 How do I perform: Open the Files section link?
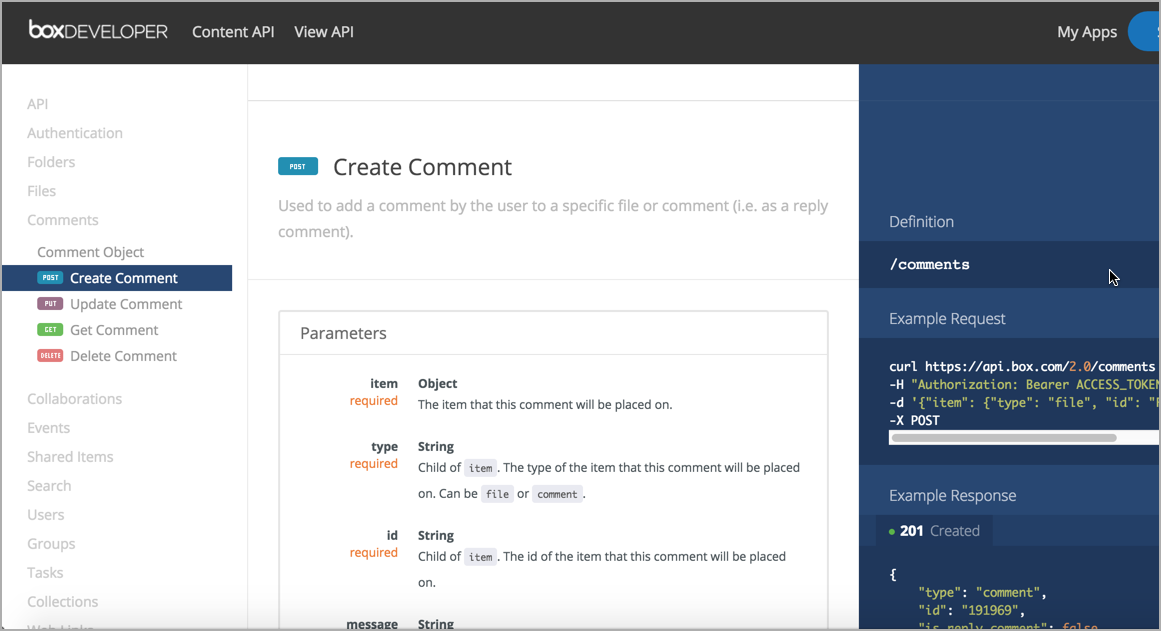click(x=42, y=191)
